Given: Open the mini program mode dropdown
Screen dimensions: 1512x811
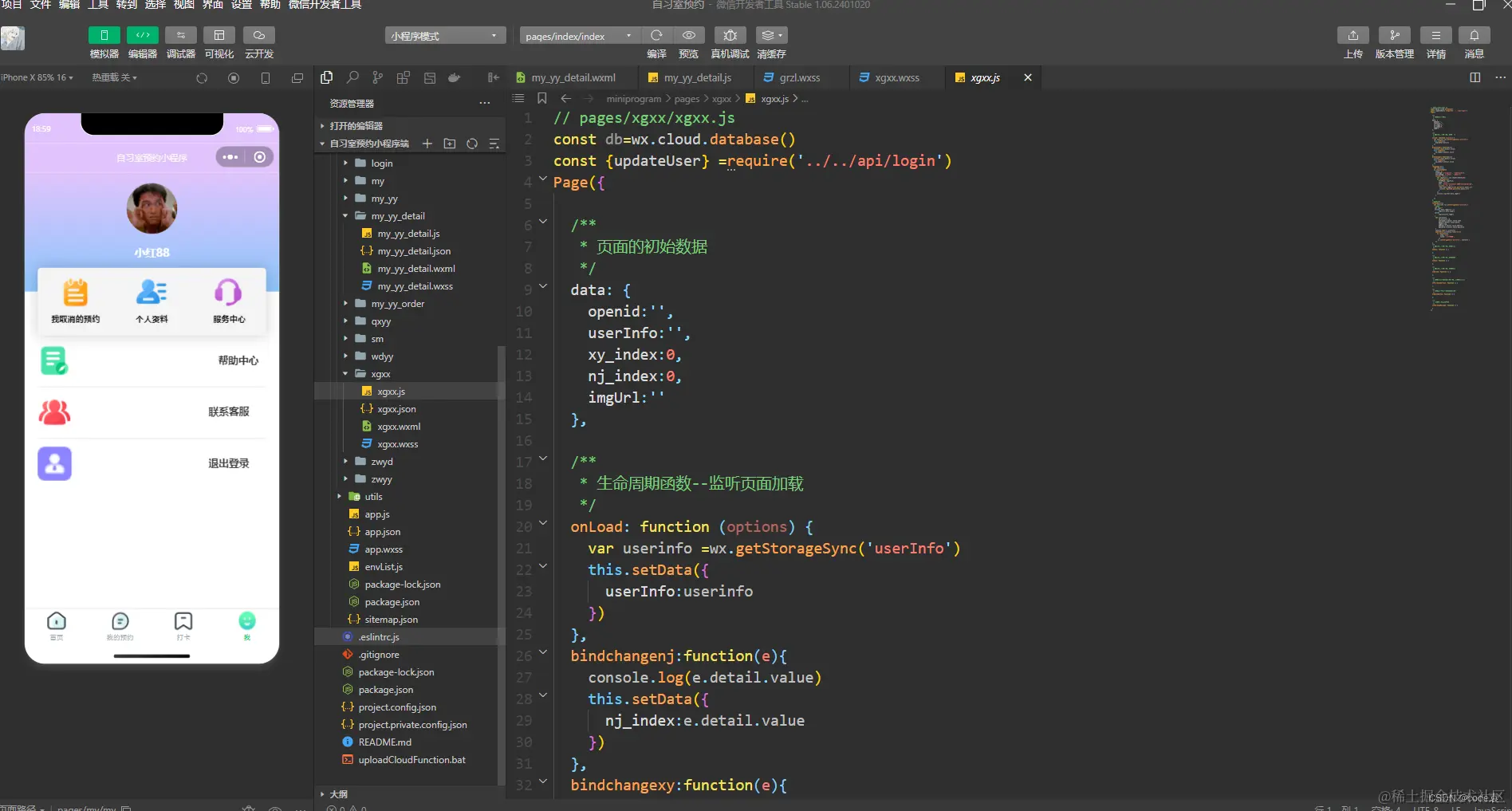Looking at the screenshot, I should [x=445, y=36].
